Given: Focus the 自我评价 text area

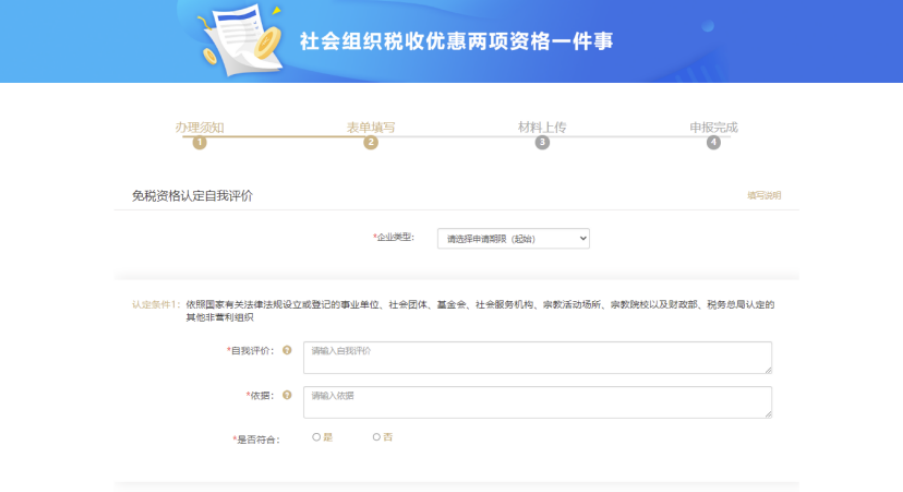Looking at the screenshot, I should [537, 358].
